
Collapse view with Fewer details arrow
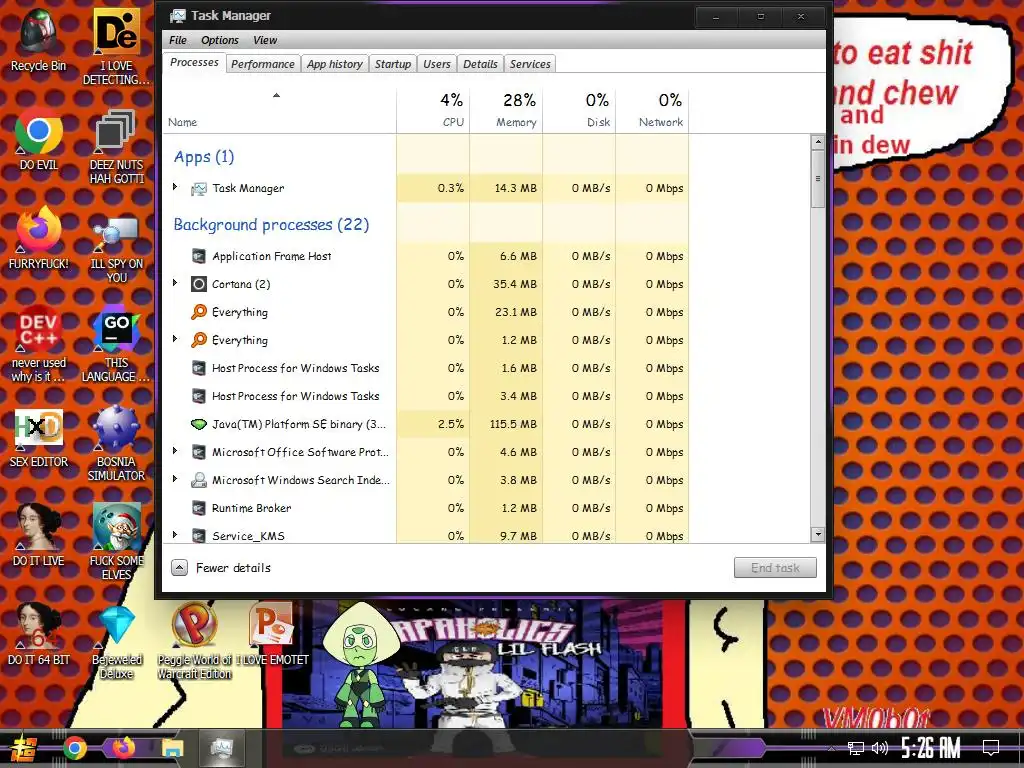click(x=180, y=568)
